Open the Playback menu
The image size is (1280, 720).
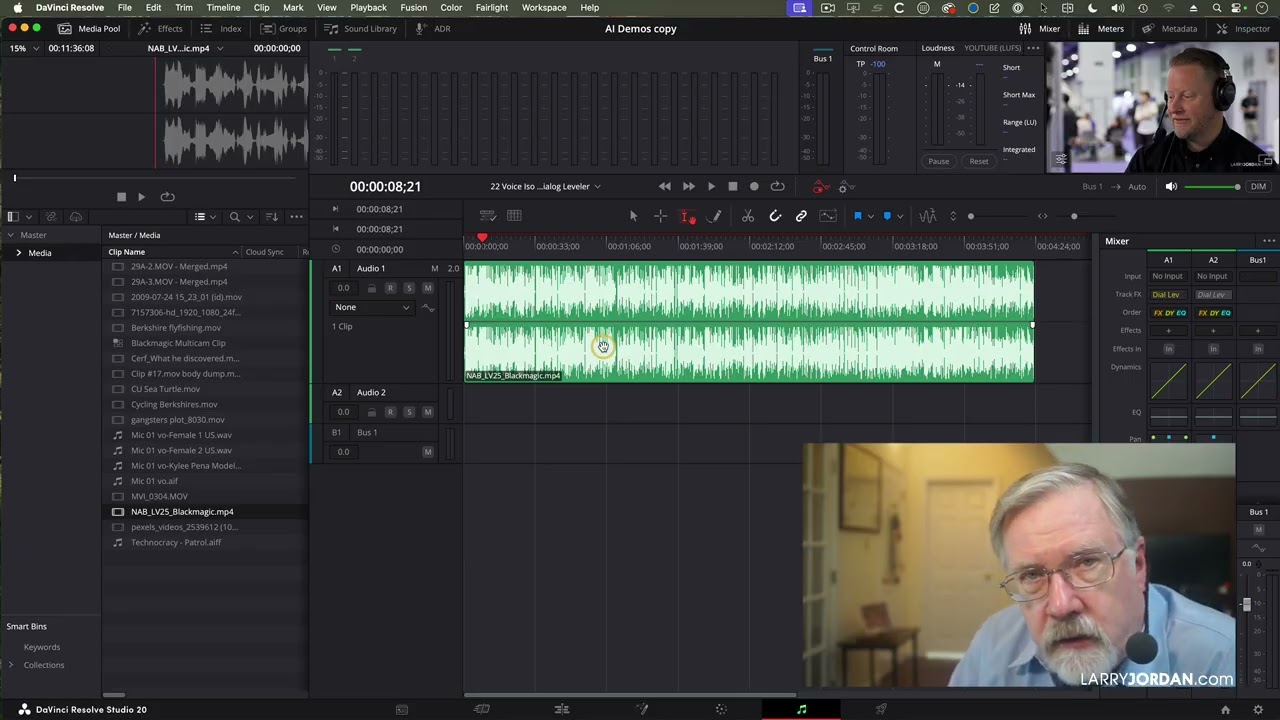(x=368, y=8)
